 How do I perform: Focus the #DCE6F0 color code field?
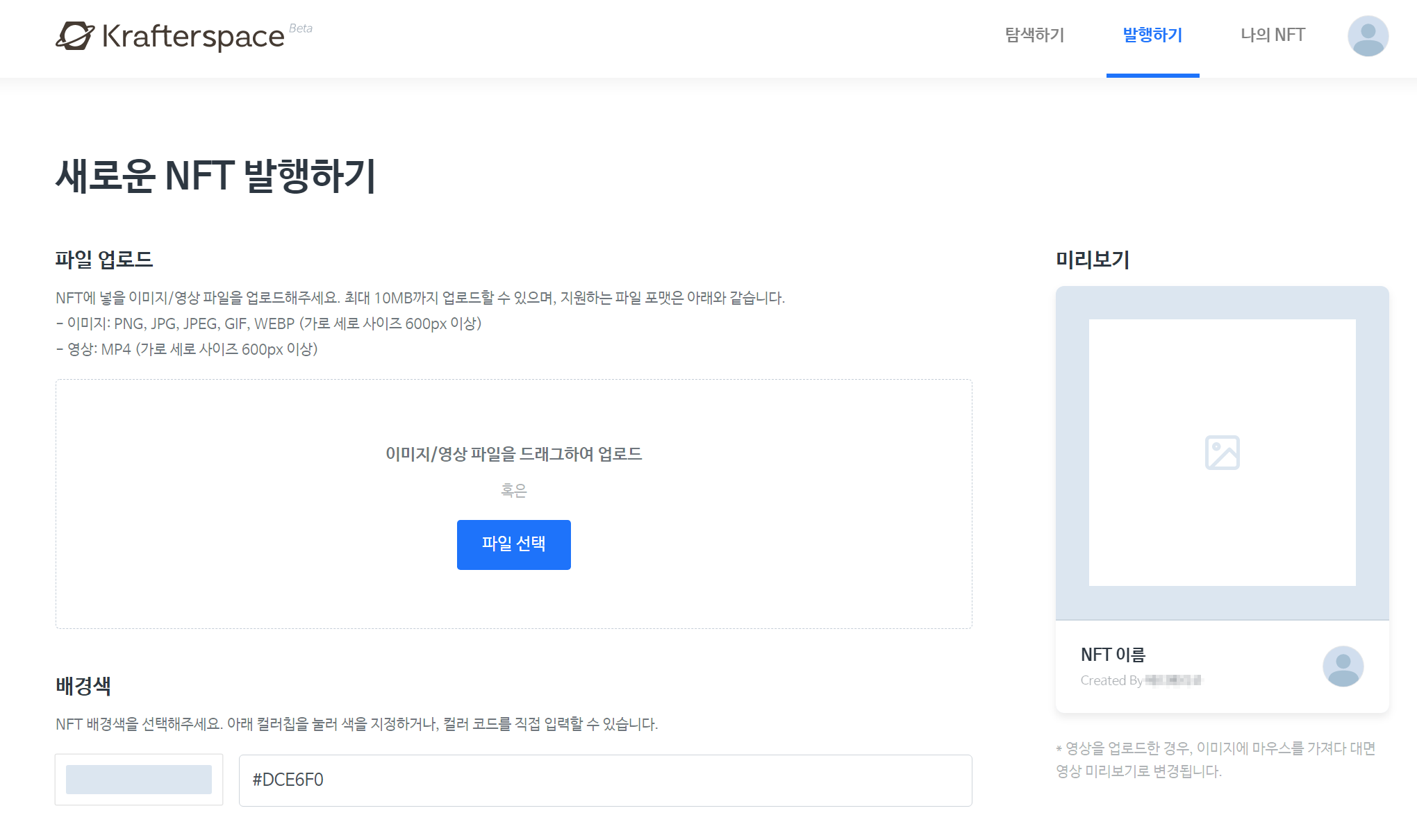click(604, 780)
